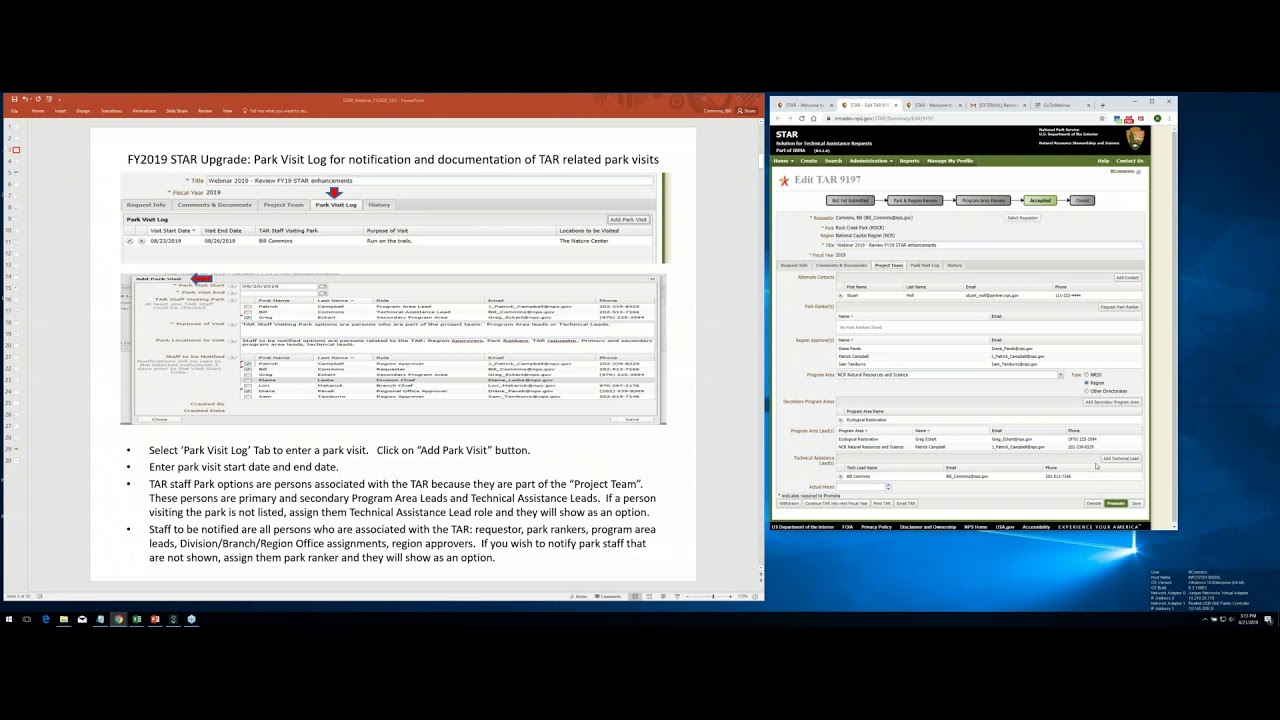Click the Request Park Ranker button
1280x720 pixels.
(x=1120, y=307)
